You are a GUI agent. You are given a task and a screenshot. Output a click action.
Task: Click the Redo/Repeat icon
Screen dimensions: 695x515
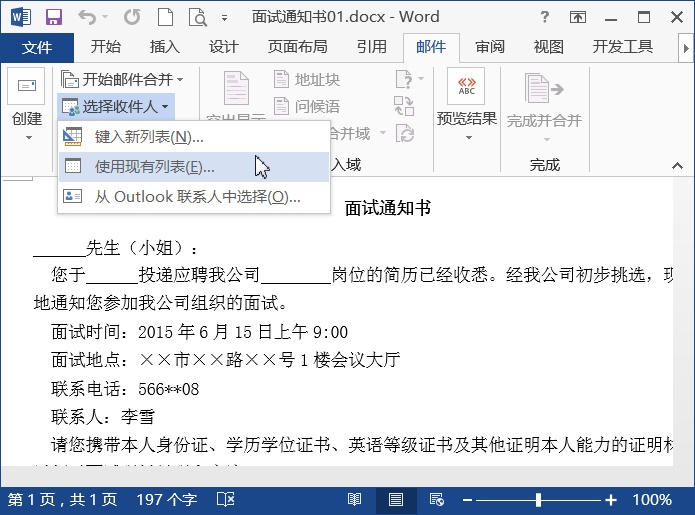(x=132, y=17)
